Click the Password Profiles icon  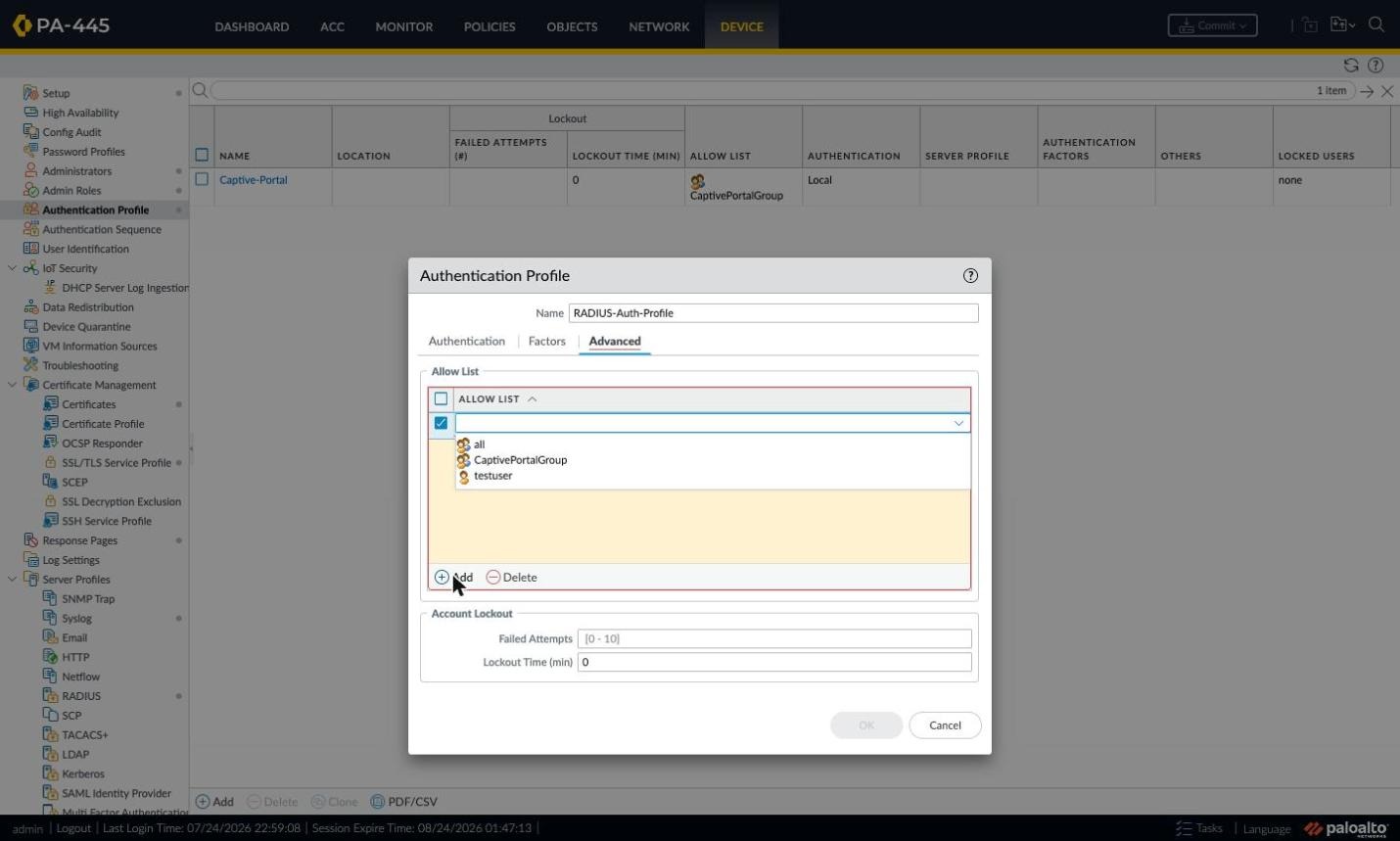[x=30, y=152]
